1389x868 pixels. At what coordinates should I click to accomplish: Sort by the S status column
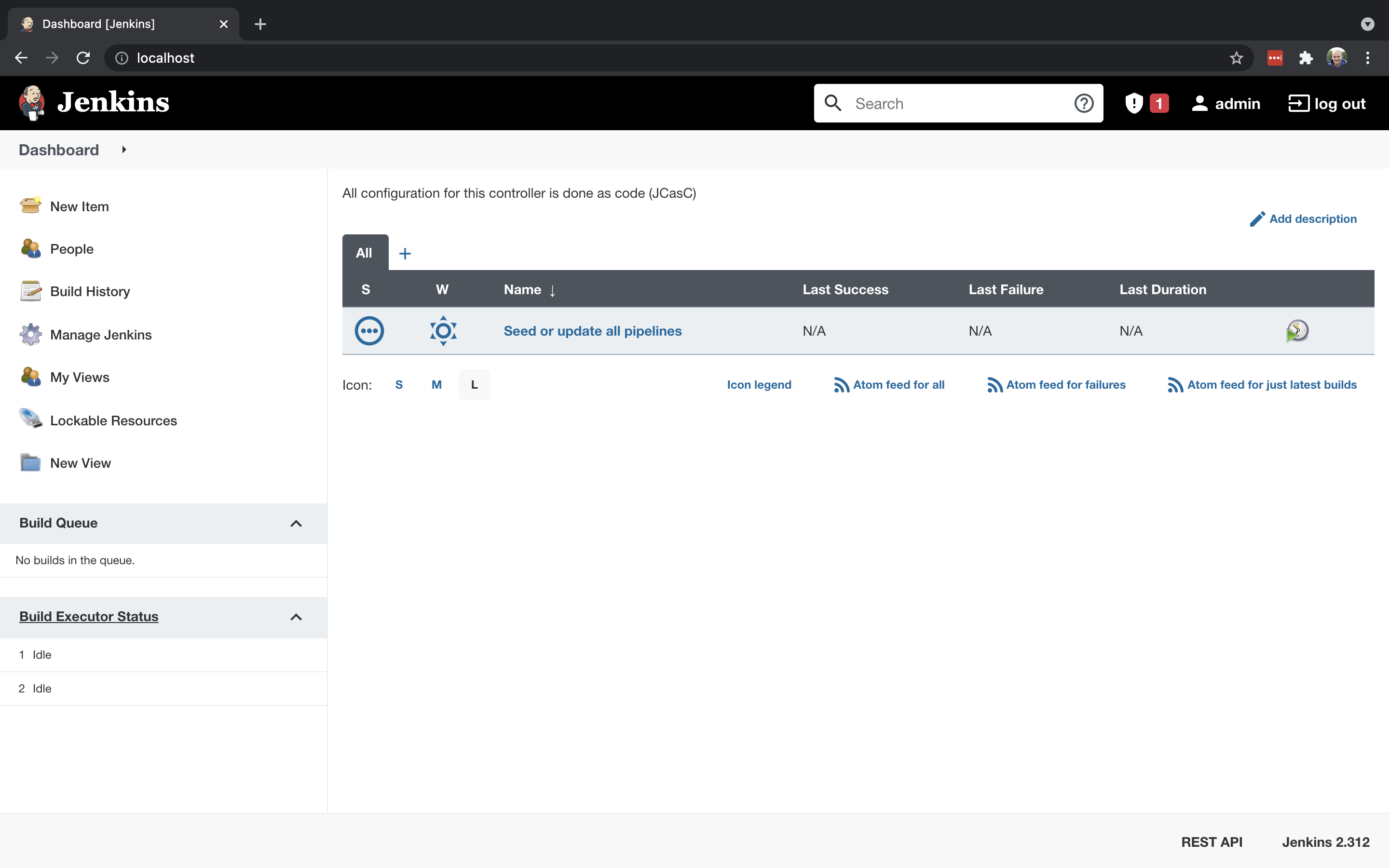[366, 289]
